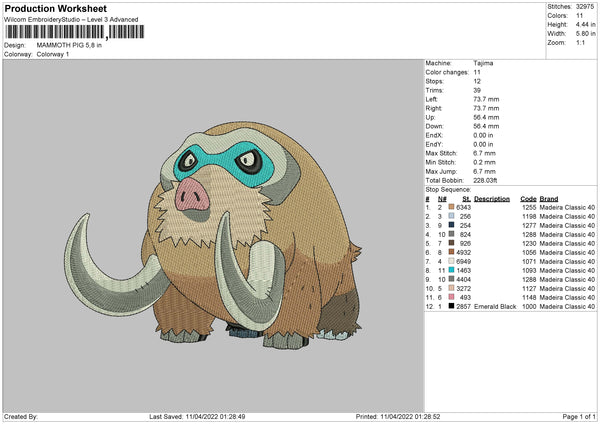Click the stitch count 4404
600x424 pixels.
pos(463,279)
